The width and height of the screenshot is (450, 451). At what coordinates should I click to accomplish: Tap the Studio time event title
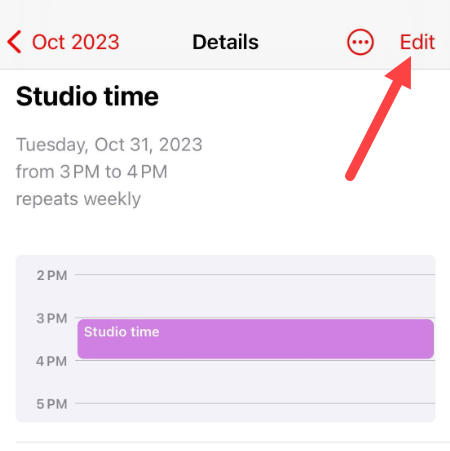[87, 96]
